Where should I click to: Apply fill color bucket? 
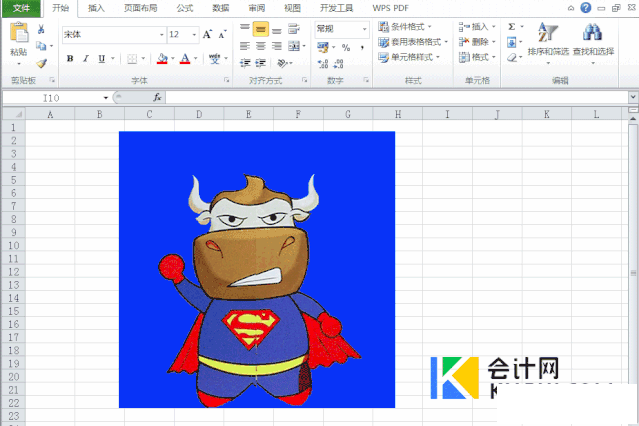[162, 59]
